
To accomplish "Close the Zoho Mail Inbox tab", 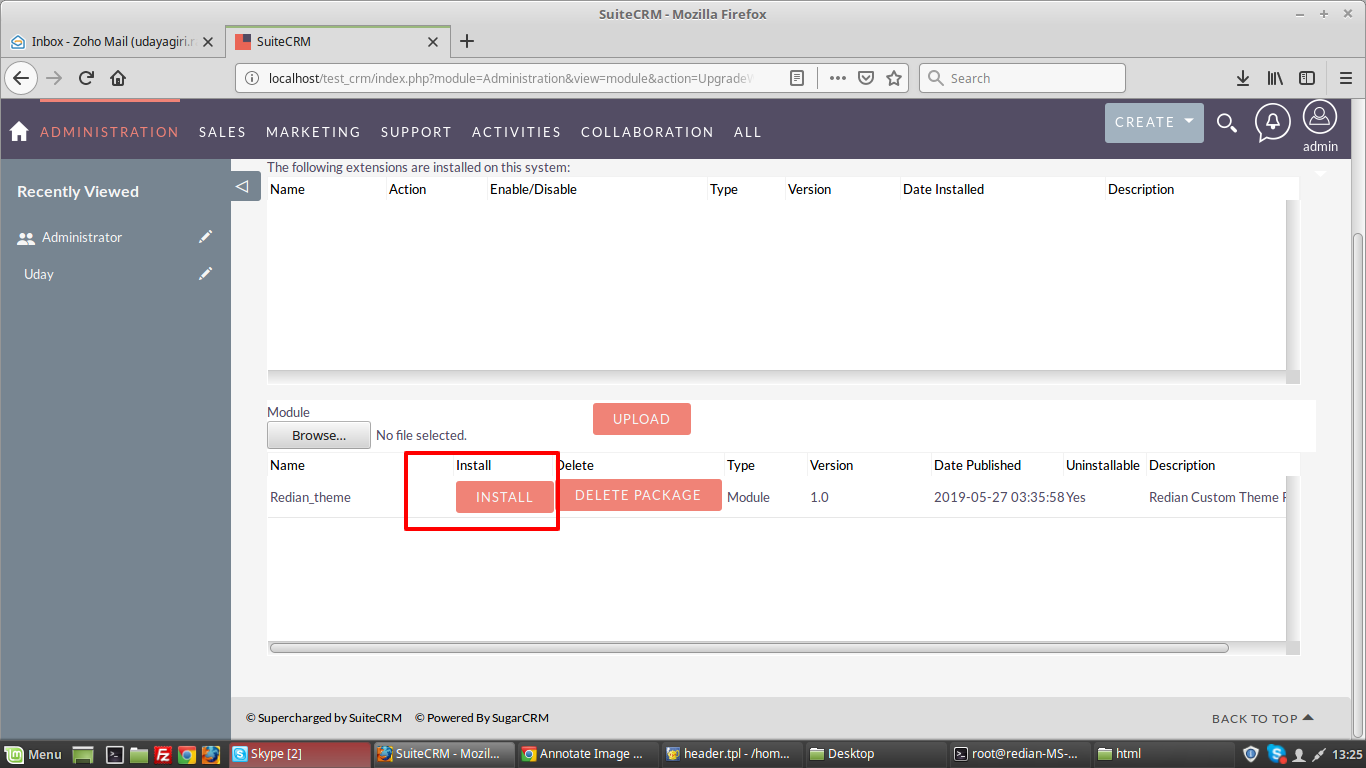I will pos(208,42).
